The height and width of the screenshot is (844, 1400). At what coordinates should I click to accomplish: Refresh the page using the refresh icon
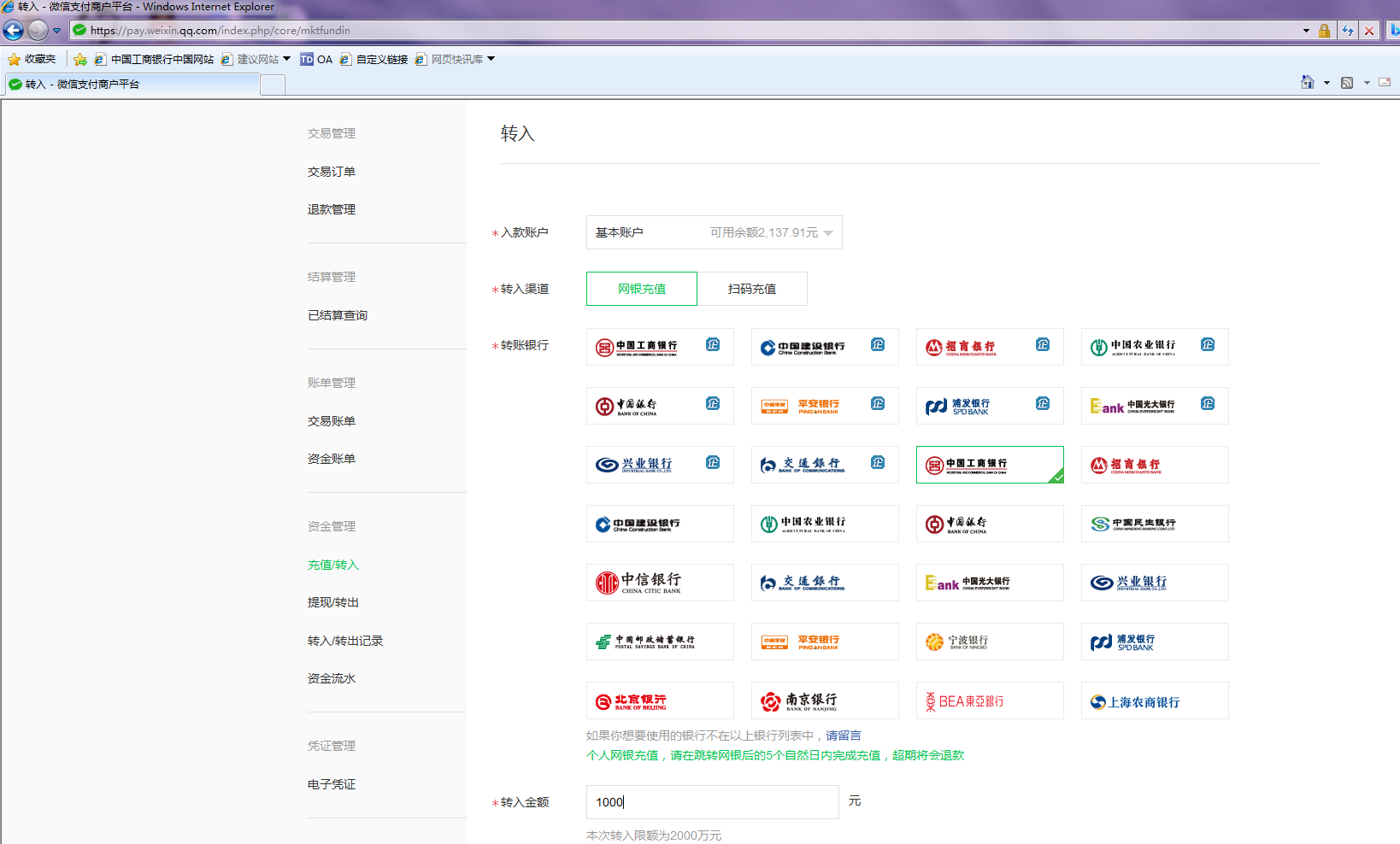(1348, 31)
